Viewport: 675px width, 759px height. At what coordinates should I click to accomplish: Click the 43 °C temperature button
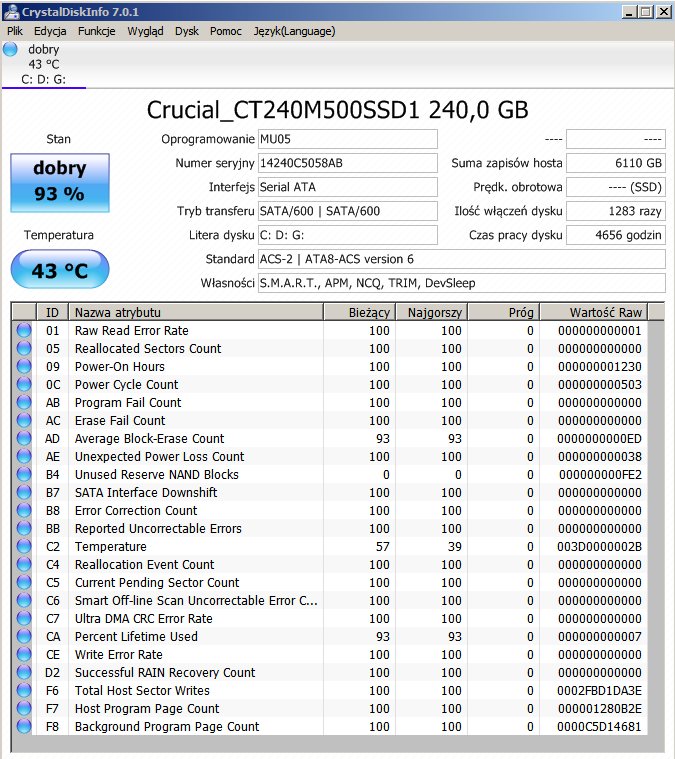pos(60,269)
